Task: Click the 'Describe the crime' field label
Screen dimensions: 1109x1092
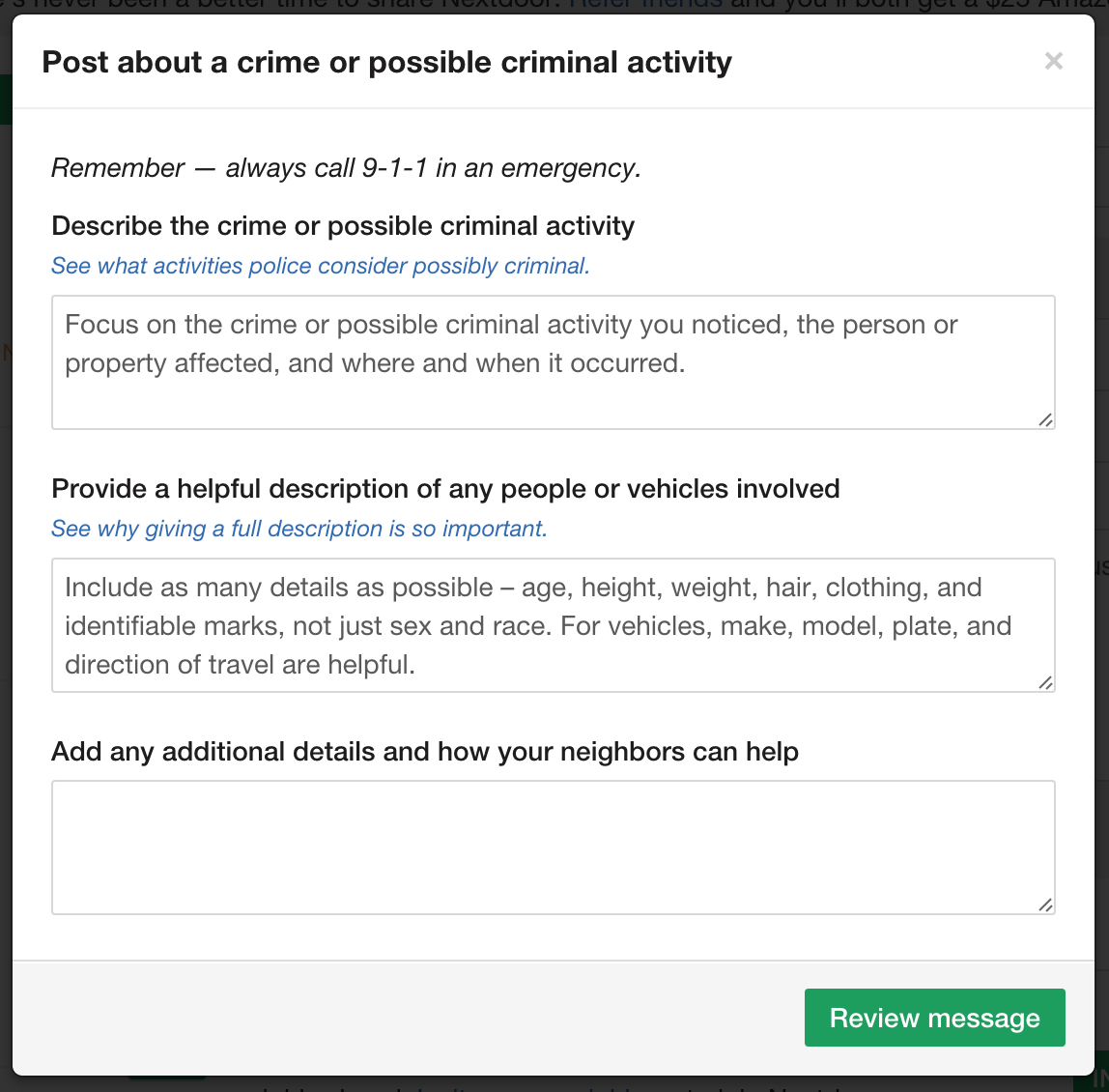Action: click(343, 226)
